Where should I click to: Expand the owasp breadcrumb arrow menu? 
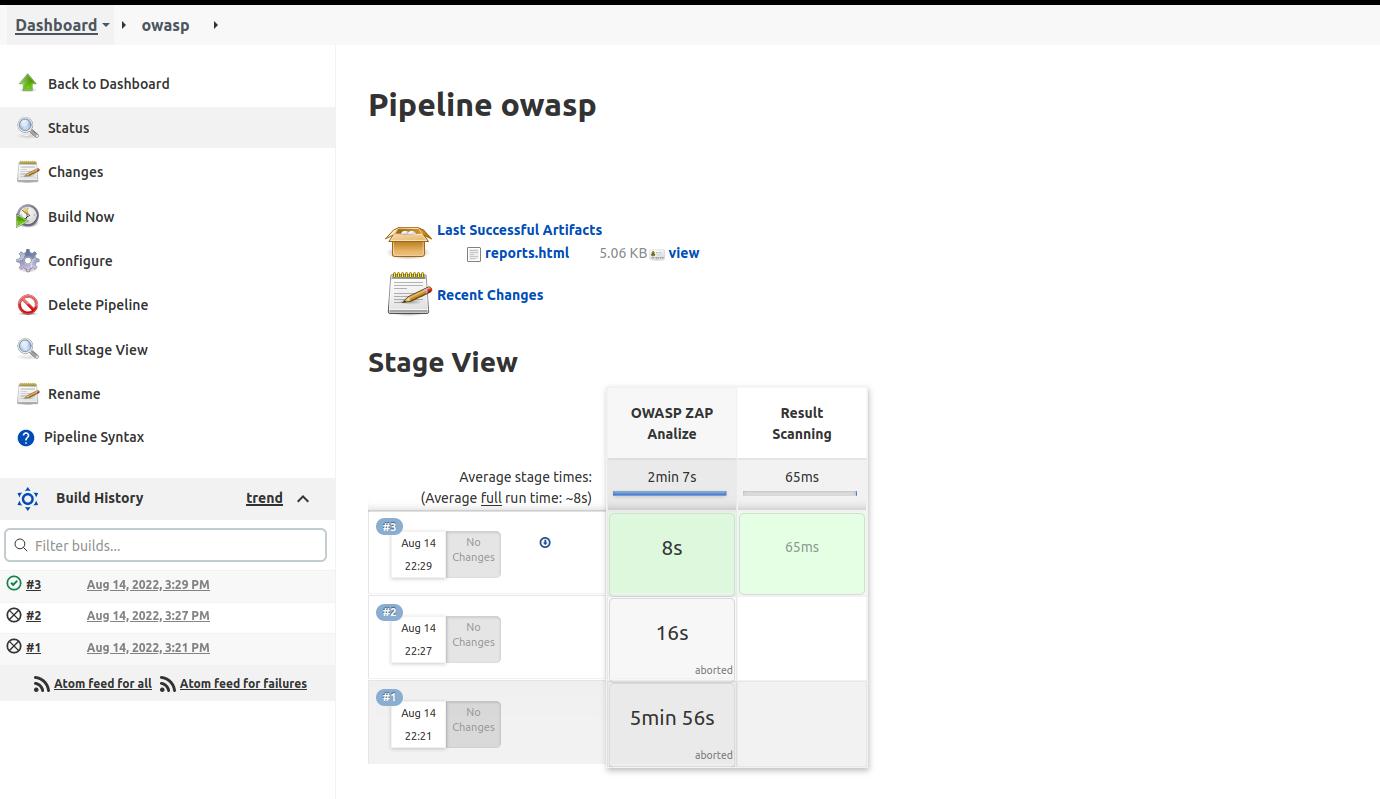(215, 25)
